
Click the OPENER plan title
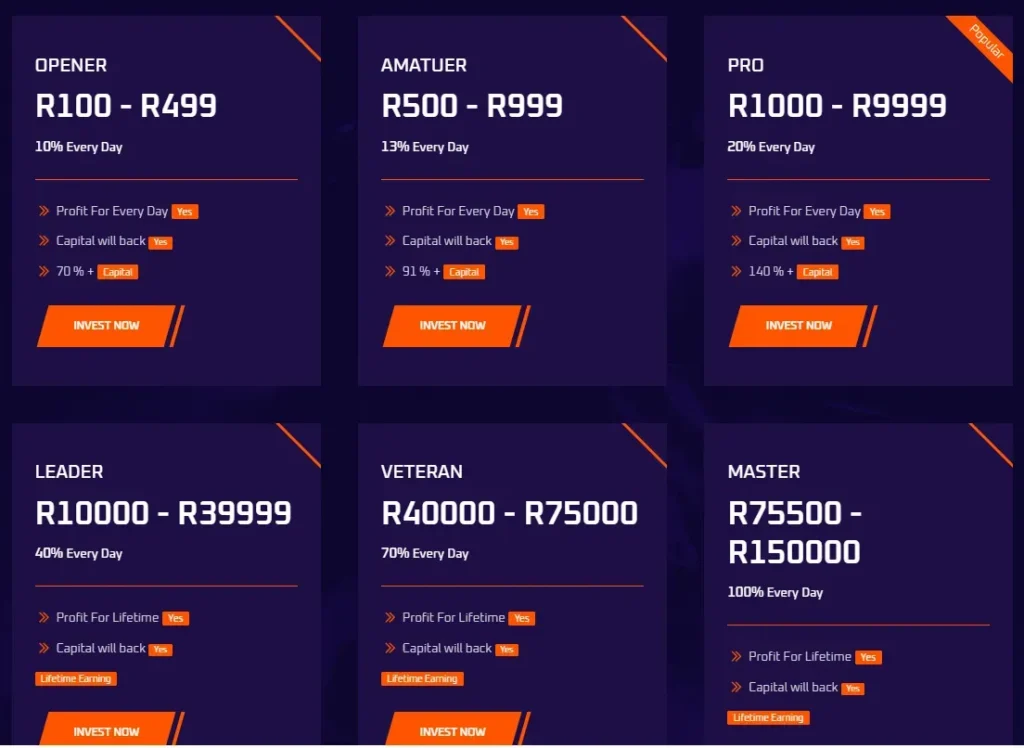click(70, 65)
